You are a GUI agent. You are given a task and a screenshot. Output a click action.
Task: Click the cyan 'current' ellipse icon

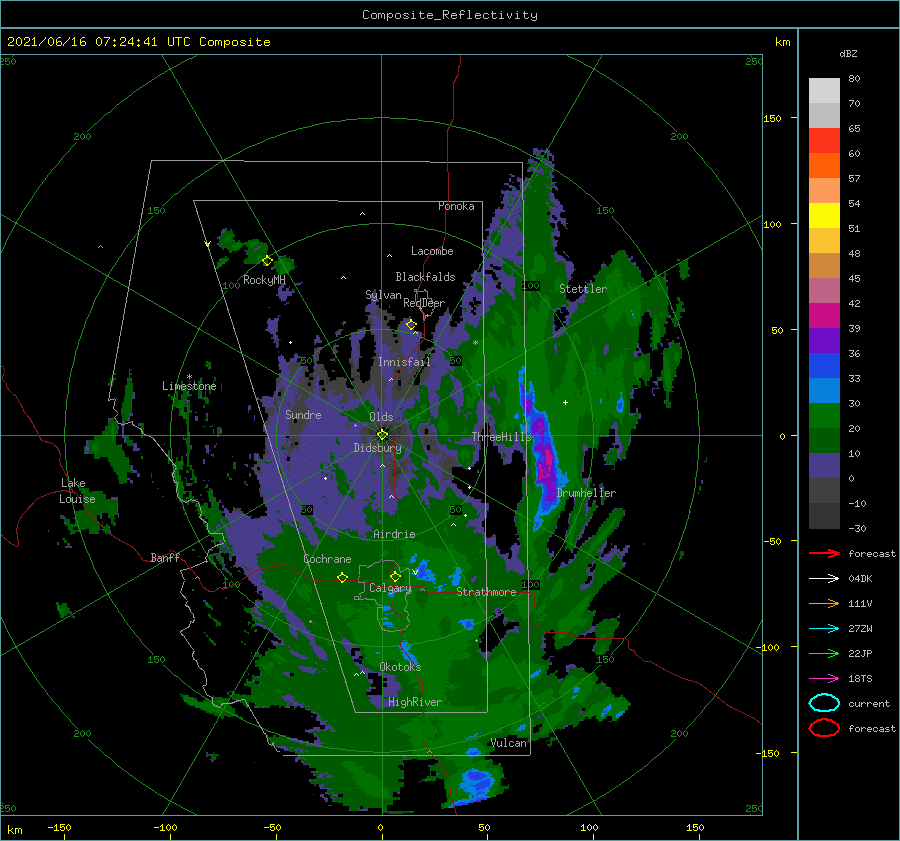tap(824, 703)
